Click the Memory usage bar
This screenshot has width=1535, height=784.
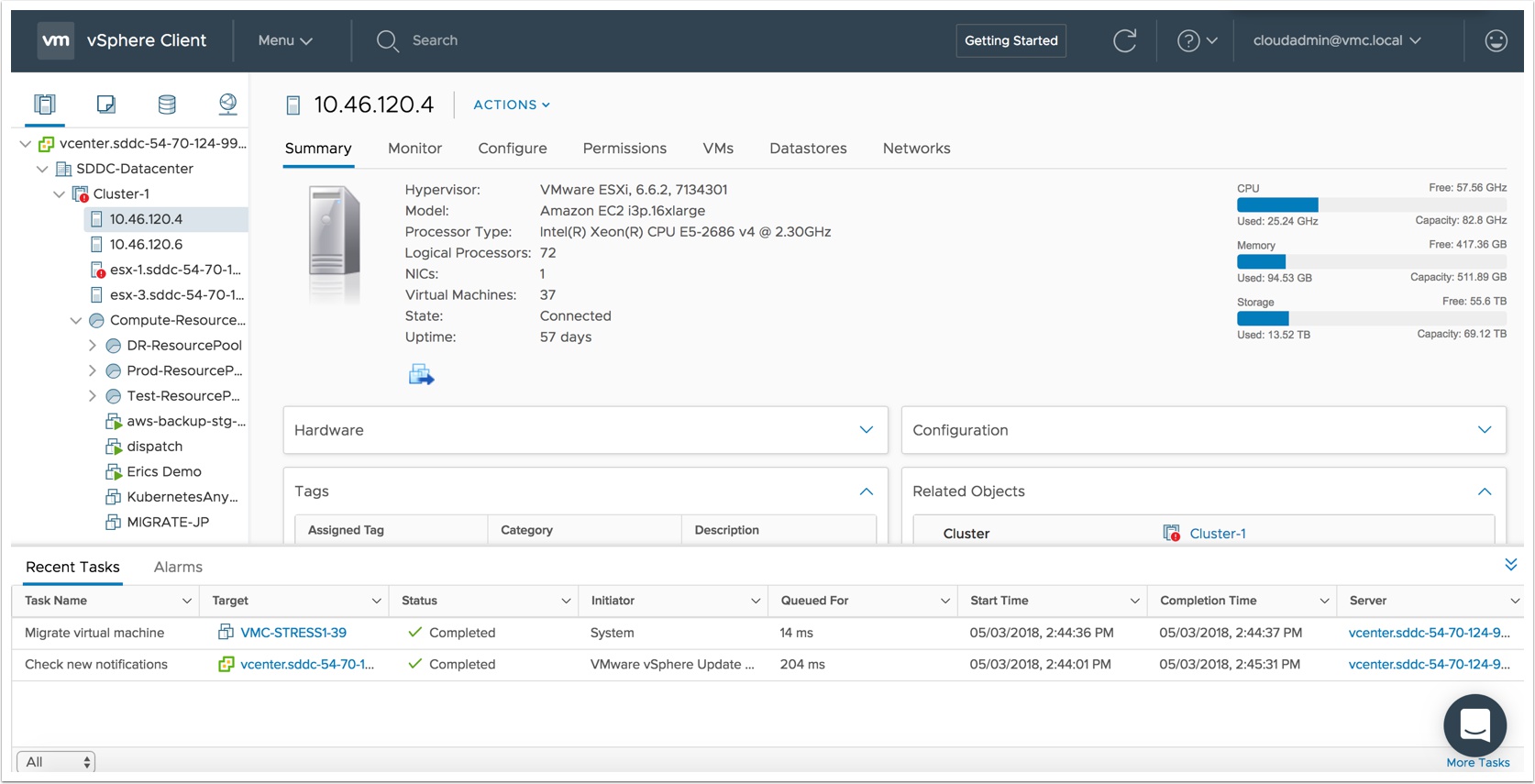tap(1371, 261)
